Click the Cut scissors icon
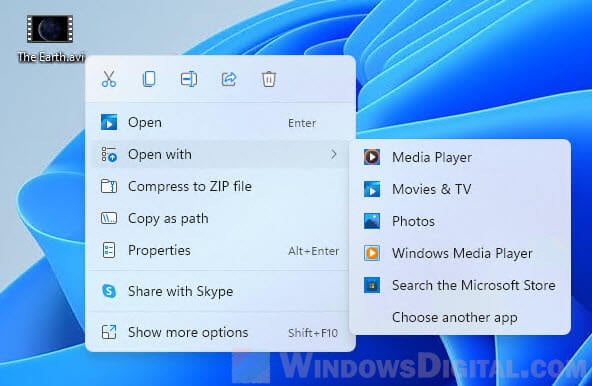The width and height of the screenshot is (592, 386). [109, 79]
